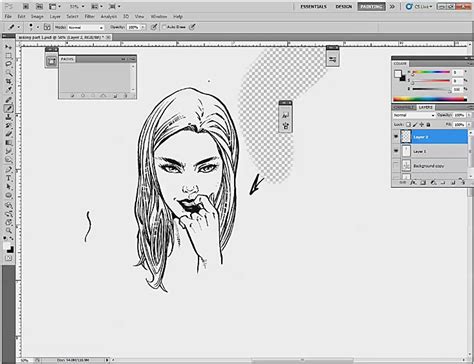This screenshot has height=364, width=474.
Task: Select the Eyedropper tool
Action: point(8,90)
